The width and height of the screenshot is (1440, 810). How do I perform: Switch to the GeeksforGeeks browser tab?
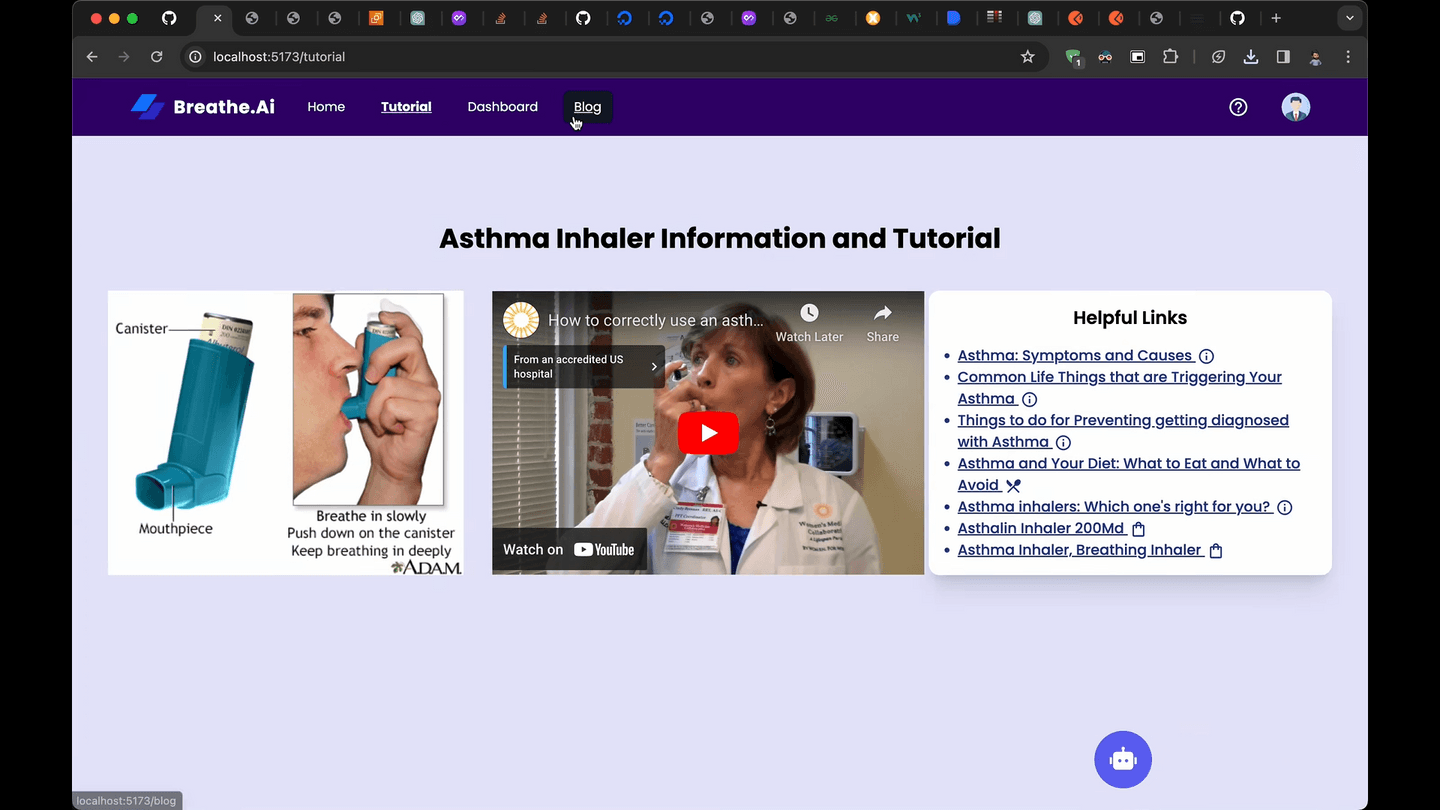tap(832, 18)
